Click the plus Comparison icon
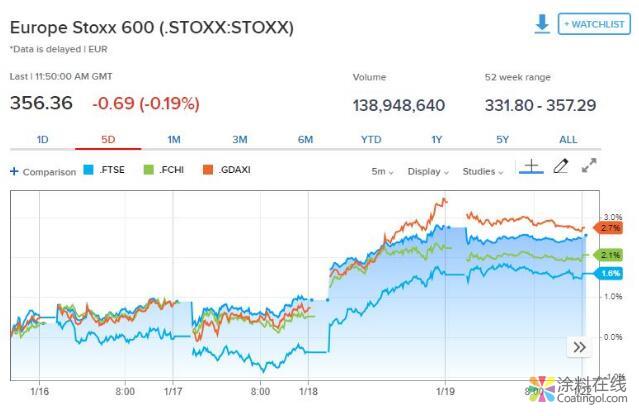Screen dimensions: 639x416 click(x=14, y=171)
